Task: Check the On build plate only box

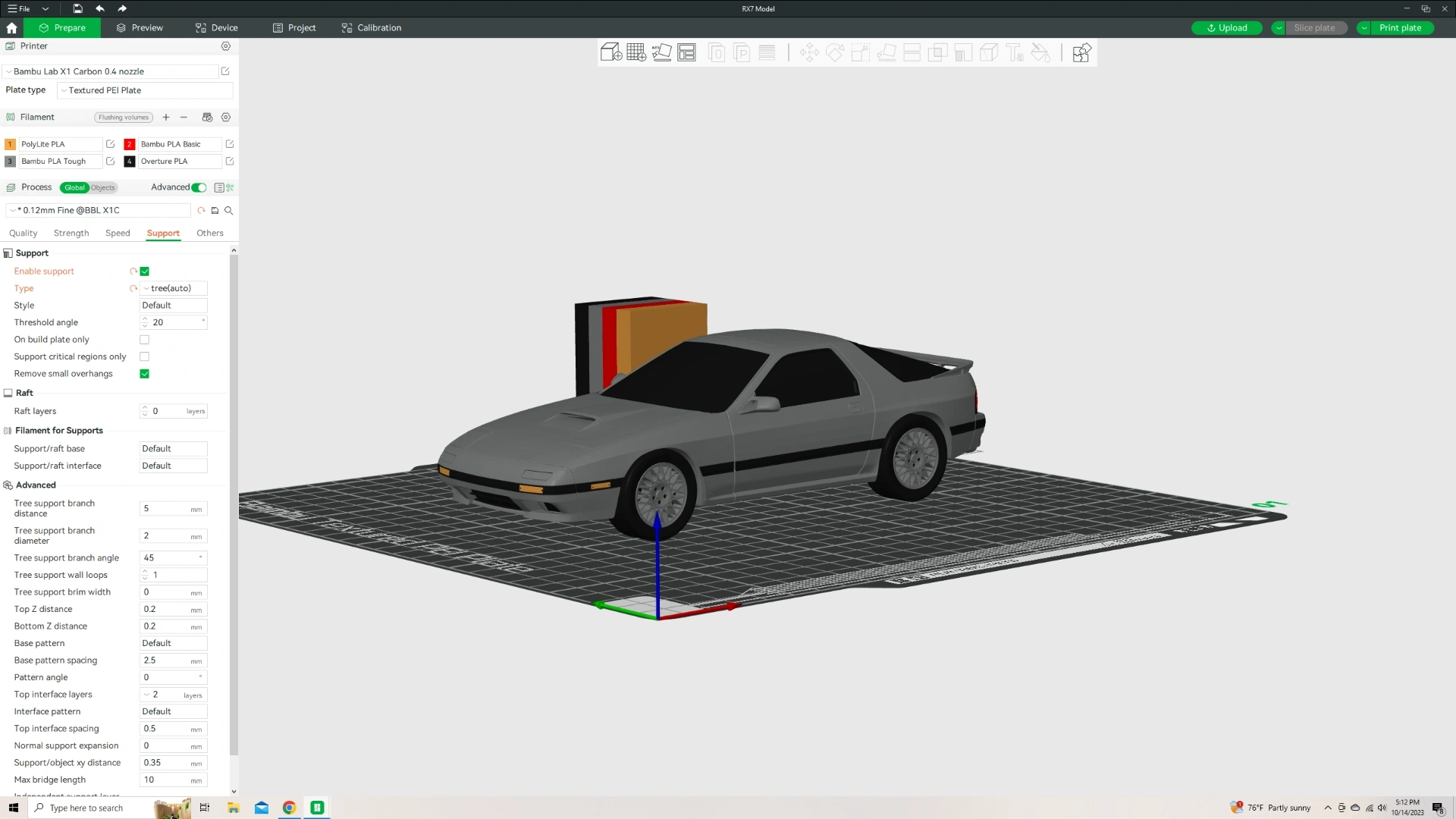Action: click(x=145, y=340)
